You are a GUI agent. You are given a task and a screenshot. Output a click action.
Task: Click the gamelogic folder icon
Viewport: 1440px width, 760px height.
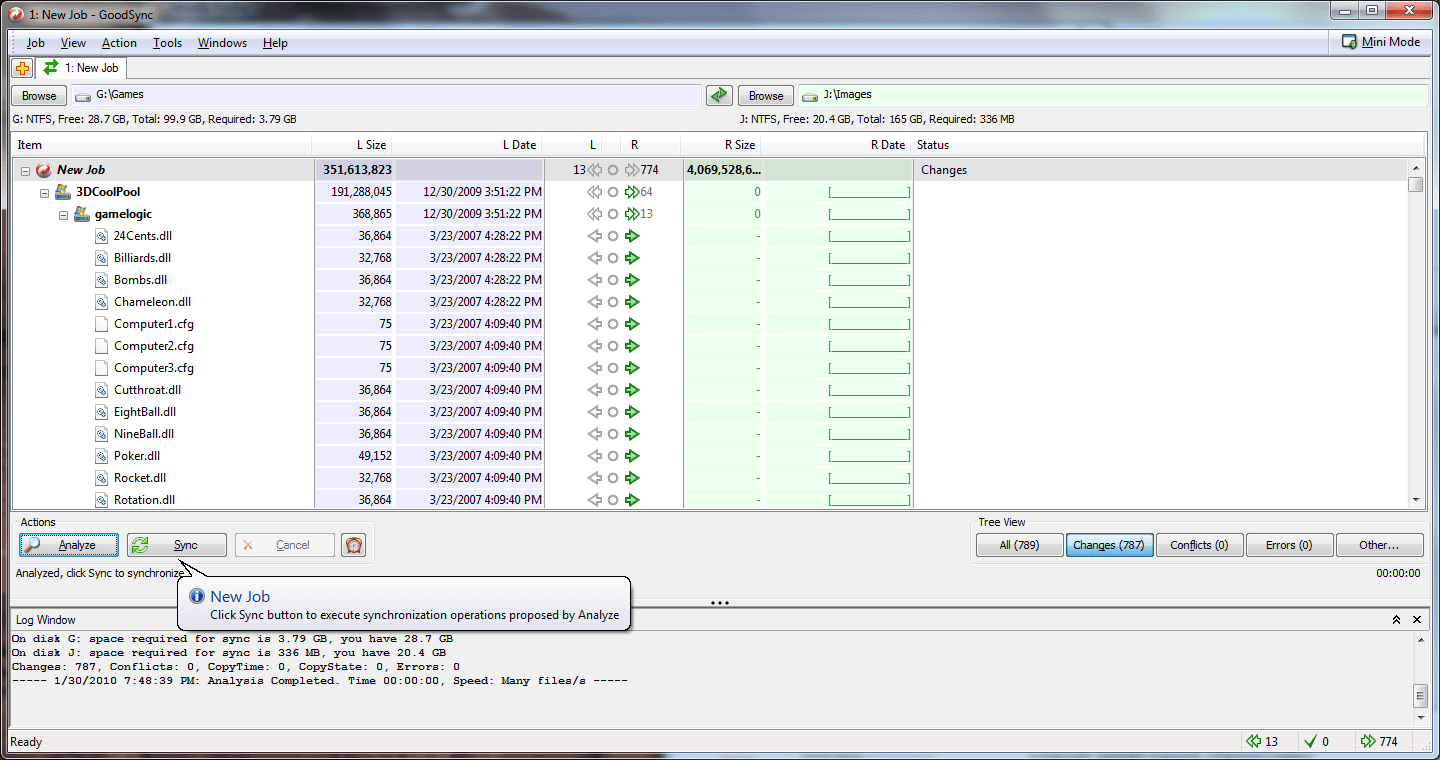point(82,214)
